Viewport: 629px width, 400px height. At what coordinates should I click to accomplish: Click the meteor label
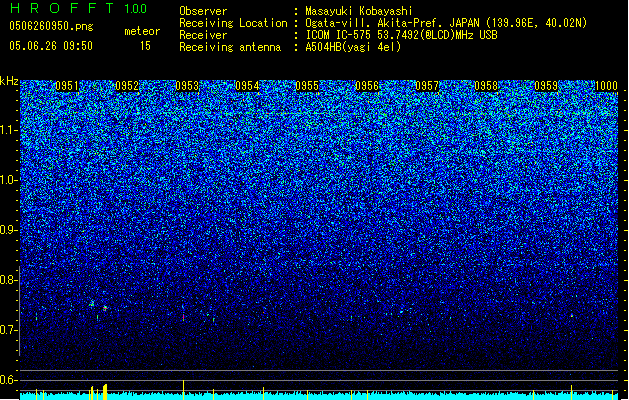(142, 31)
